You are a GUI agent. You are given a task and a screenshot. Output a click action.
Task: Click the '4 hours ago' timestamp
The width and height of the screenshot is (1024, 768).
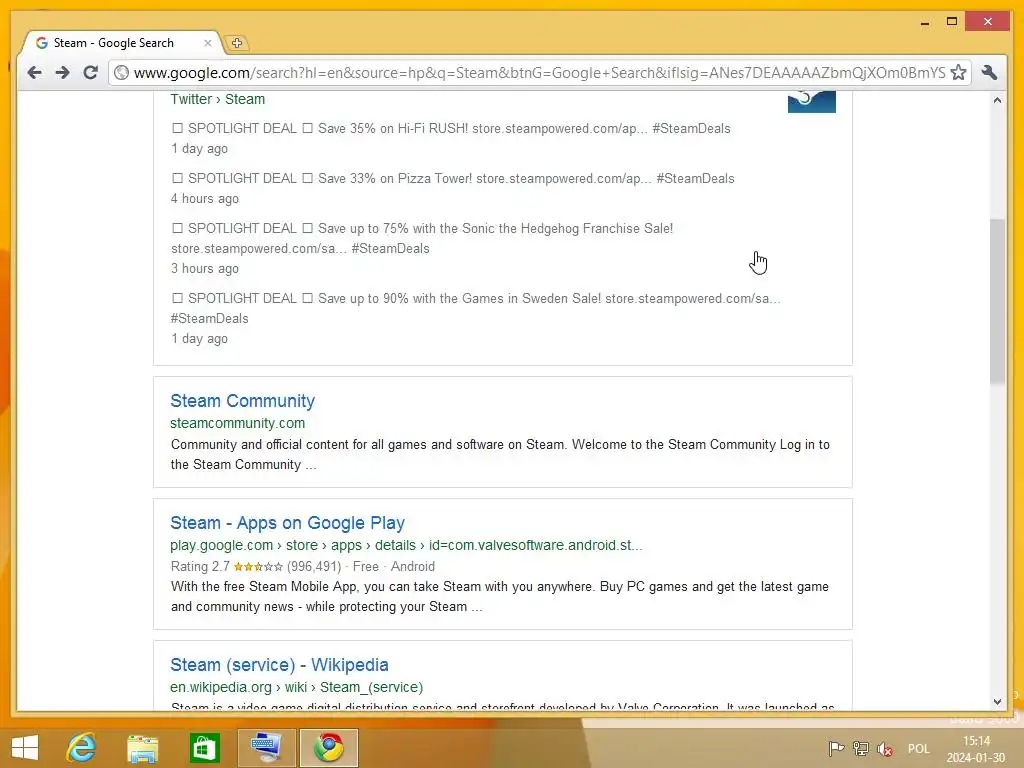[204, 199]
